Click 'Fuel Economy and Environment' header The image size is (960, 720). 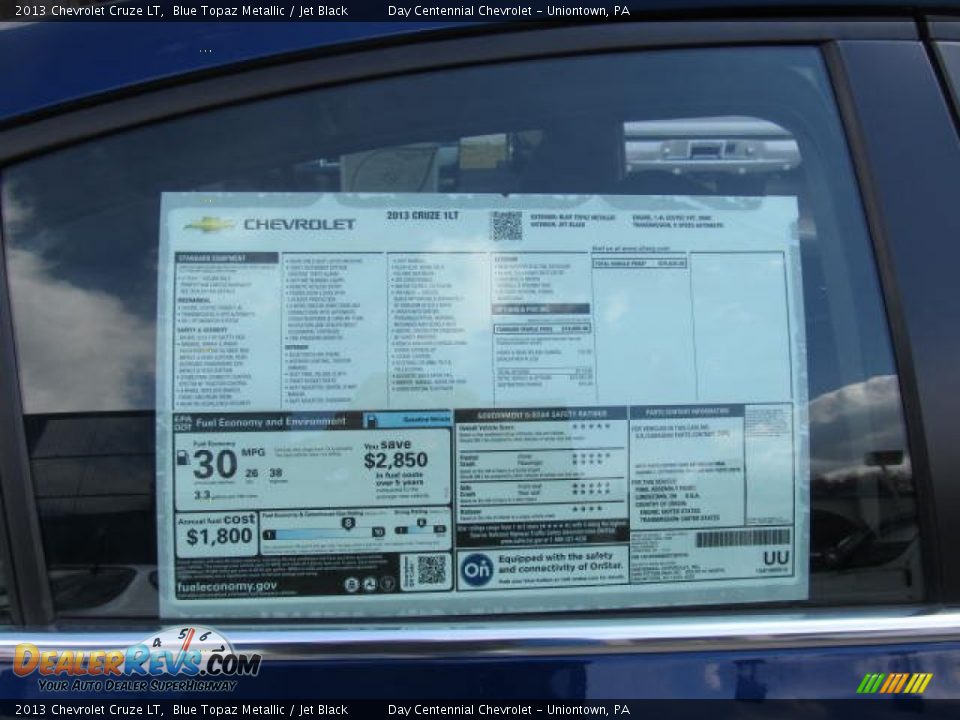pos(271,422)
